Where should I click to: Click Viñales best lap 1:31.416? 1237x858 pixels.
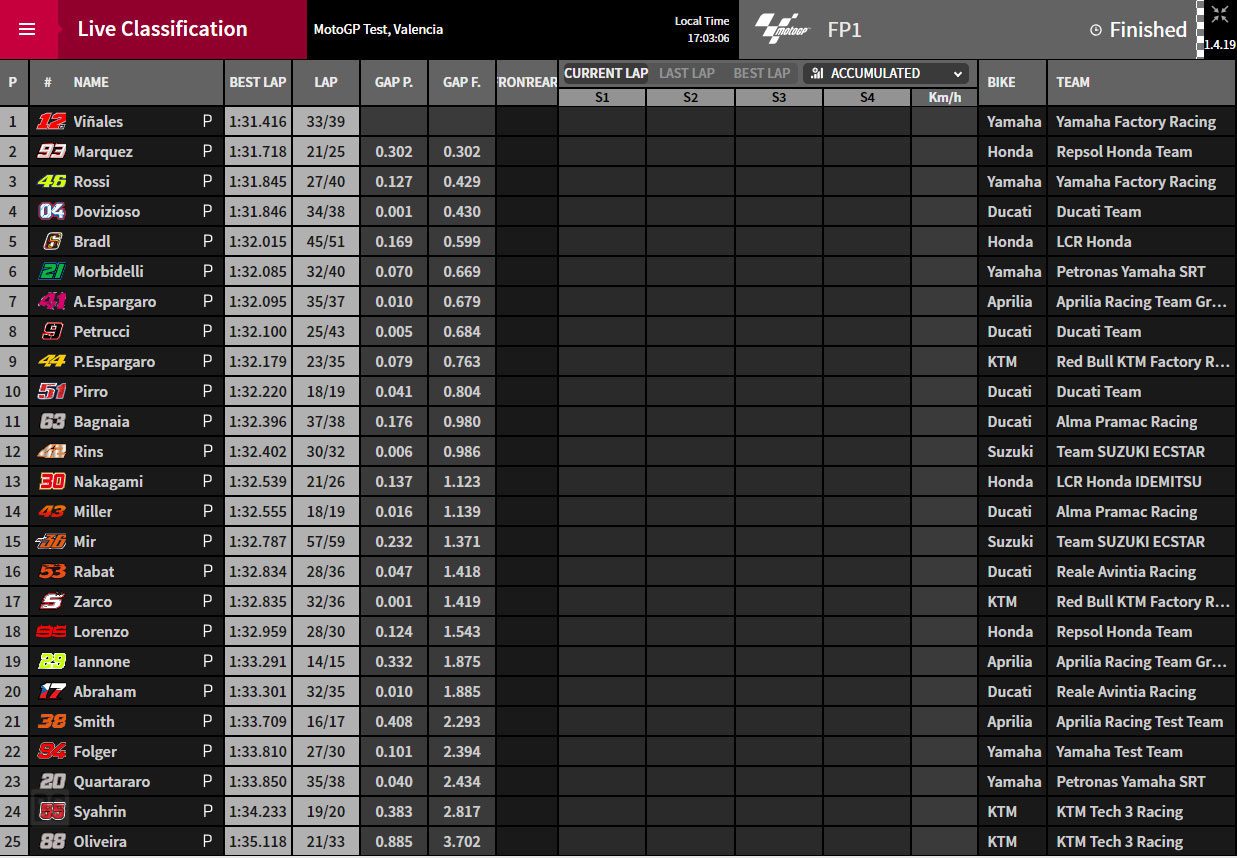(x=258, y=121)
